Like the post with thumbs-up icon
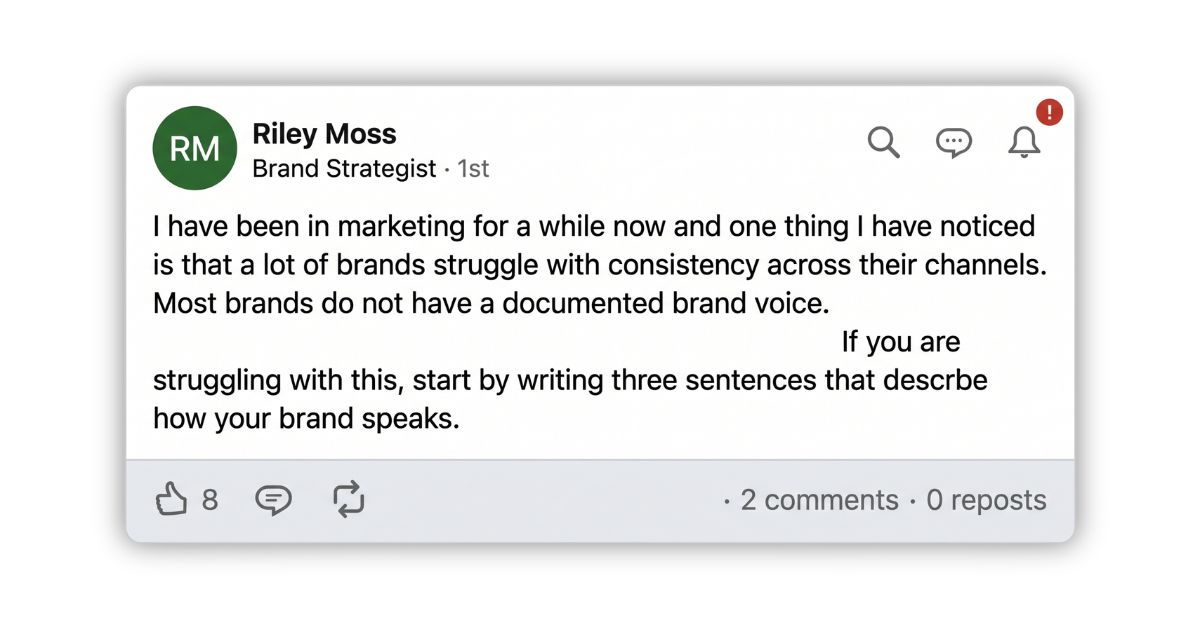Image resolution: width=1200 pixels, height=628 pixels. coord(172,499)
